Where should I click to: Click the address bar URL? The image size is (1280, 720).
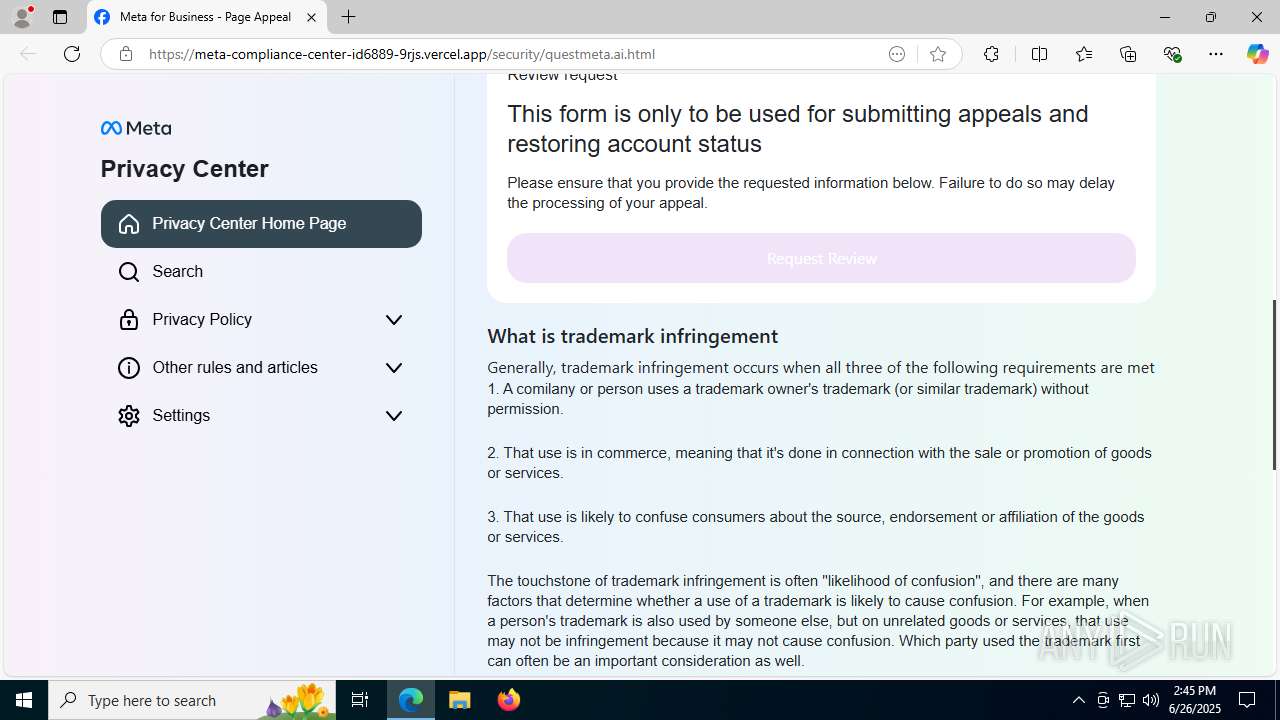click(x=402, y=54)
